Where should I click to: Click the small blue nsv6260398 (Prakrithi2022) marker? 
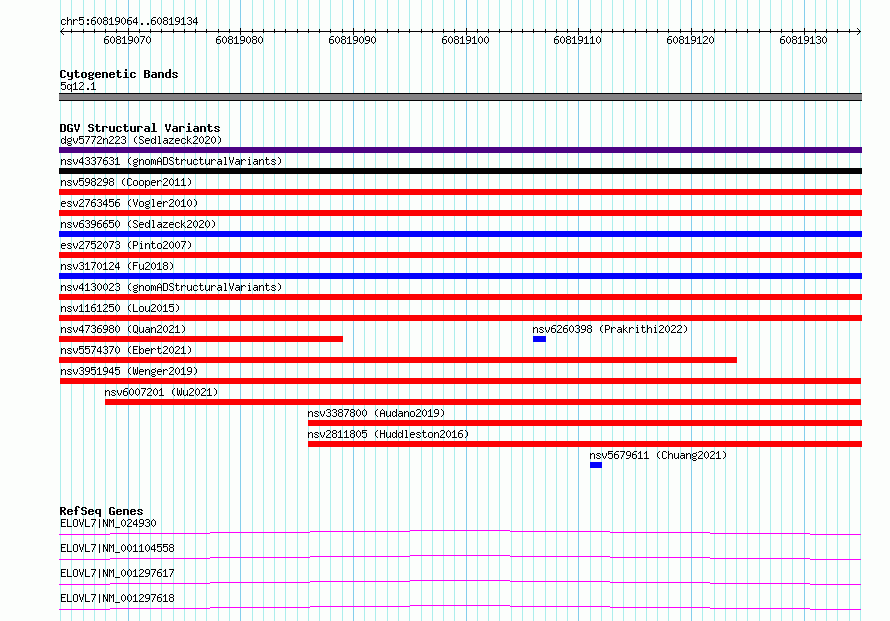pyautogui.click(x=539, y=339)
